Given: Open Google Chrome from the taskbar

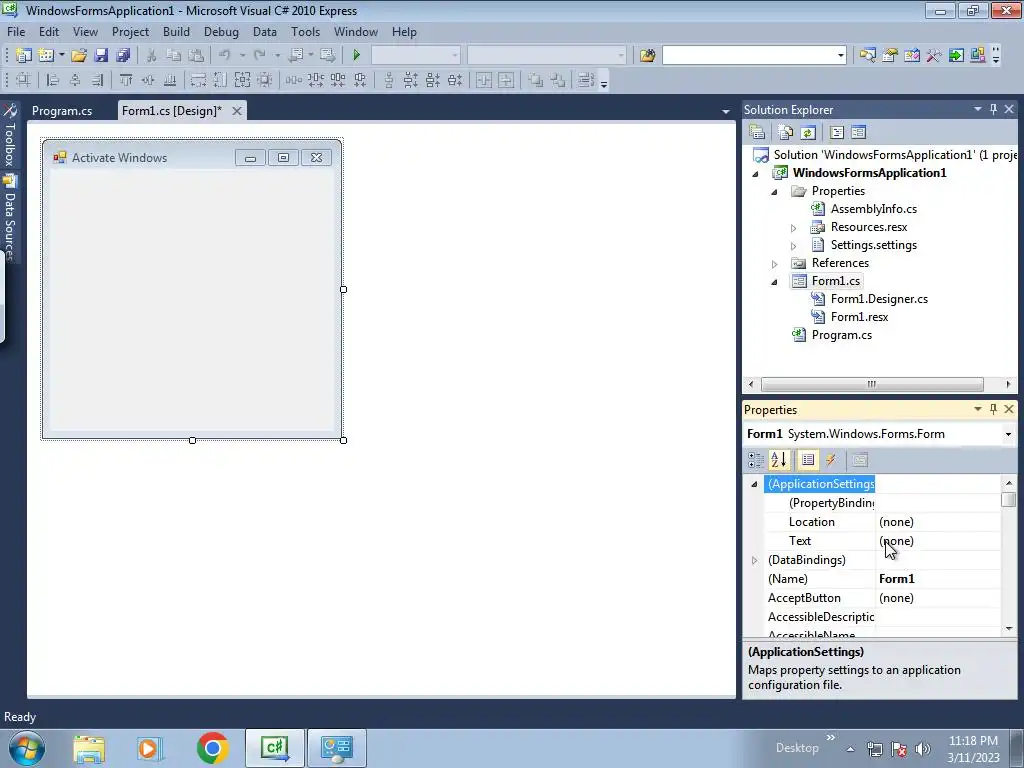Looking at the screenshot, I should click(212, 748).
